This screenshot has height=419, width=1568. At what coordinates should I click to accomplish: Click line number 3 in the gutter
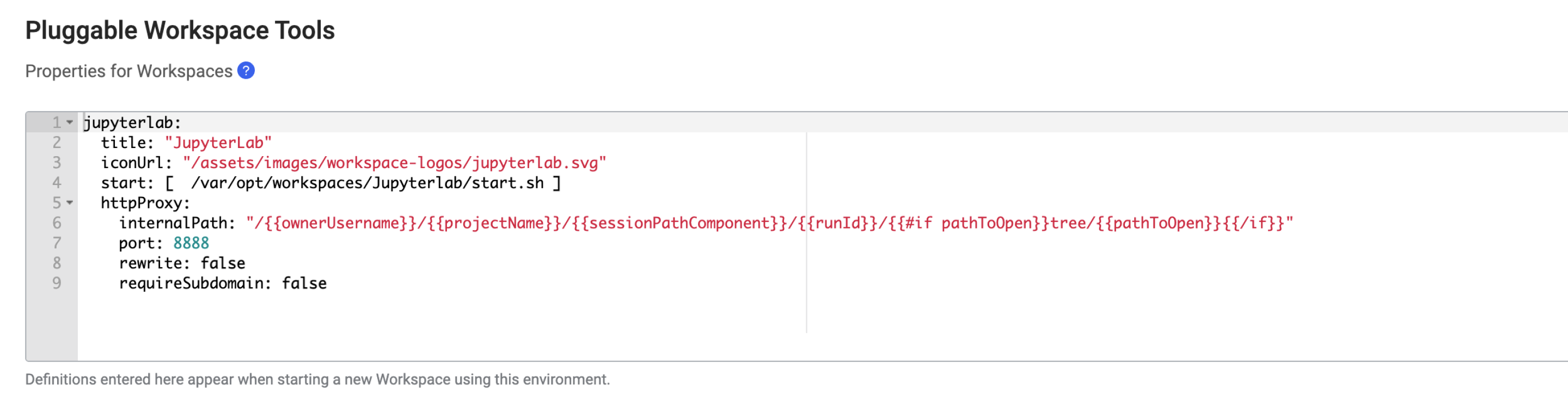coord(56,162)
